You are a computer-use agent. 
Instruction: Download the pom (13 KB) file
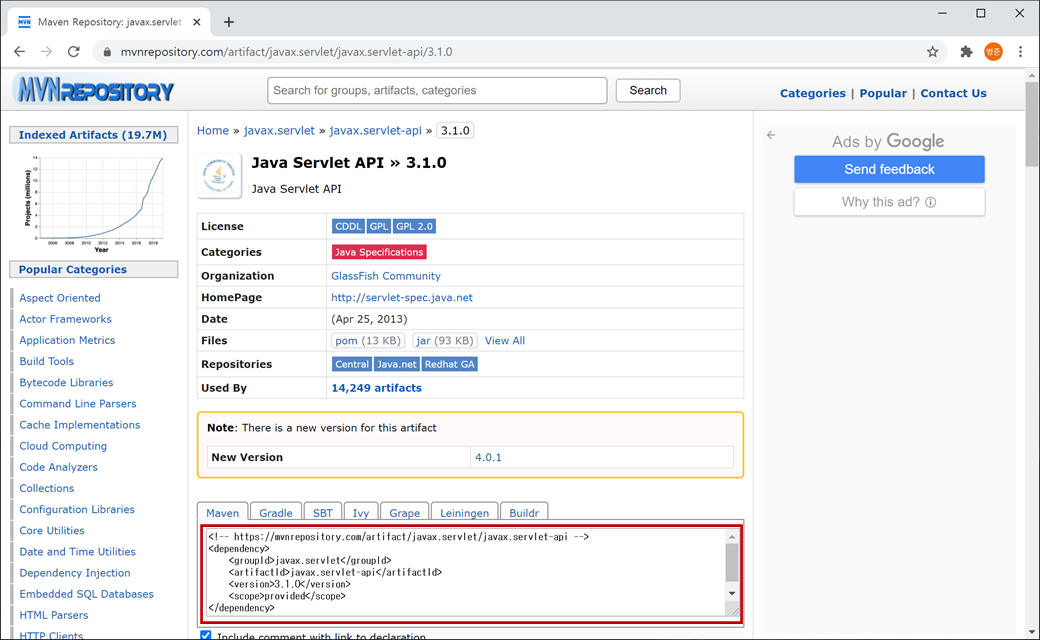tap(368, 340)
